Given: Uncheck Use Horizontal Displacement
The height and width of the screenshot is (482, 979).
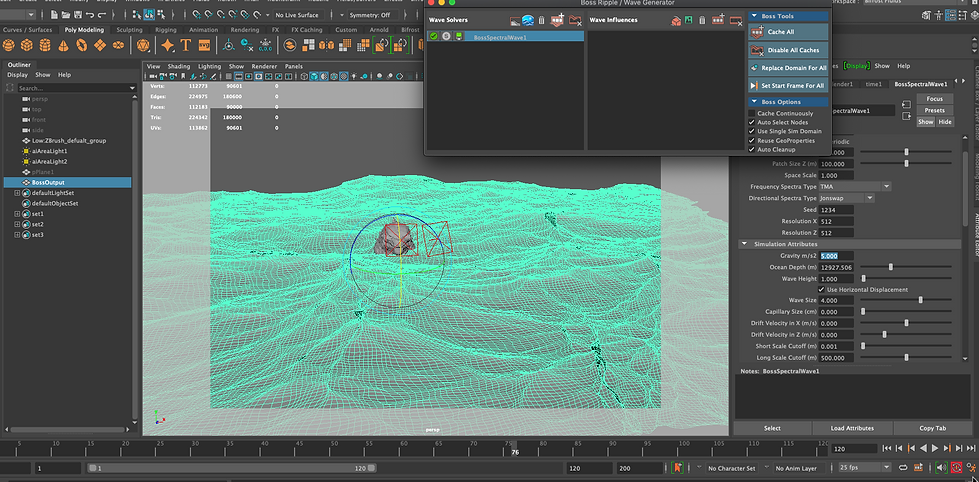Looking at the screenshot, I should click(822, 290).
